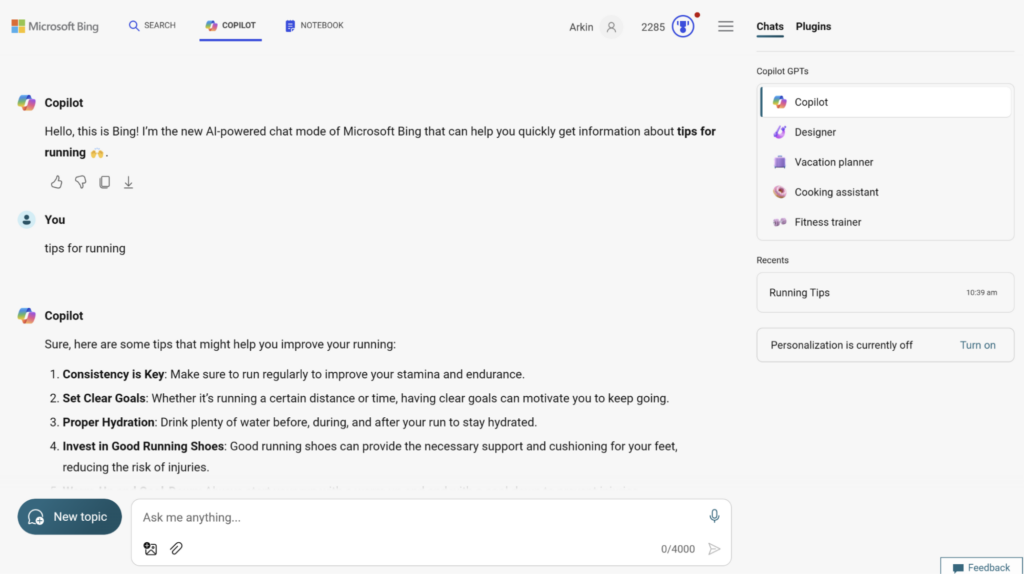Click the Arkin username text
Image resolution: width=1024 pixels, height=574 pixels.
tap(581, 27)
